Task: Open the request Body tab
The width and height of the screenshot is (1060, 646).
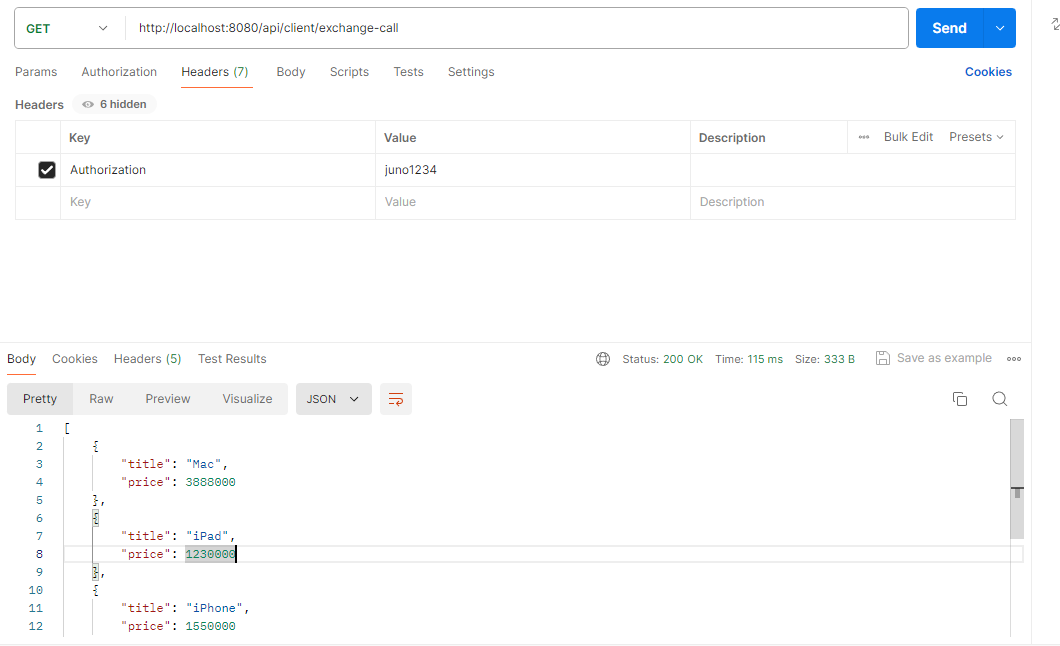Action: pos(291,72)
